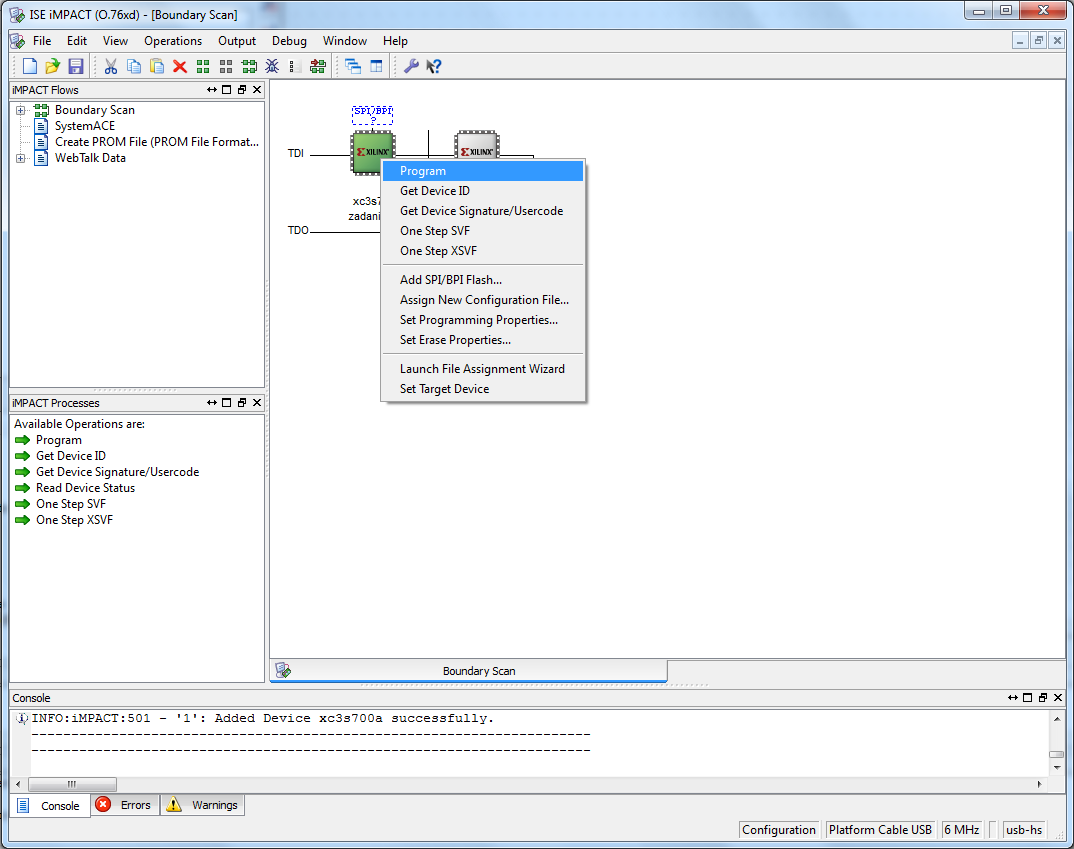1074x849 pixels.
Task: Close the iMPACT Flows panel
Action: (x=257, y=90)
